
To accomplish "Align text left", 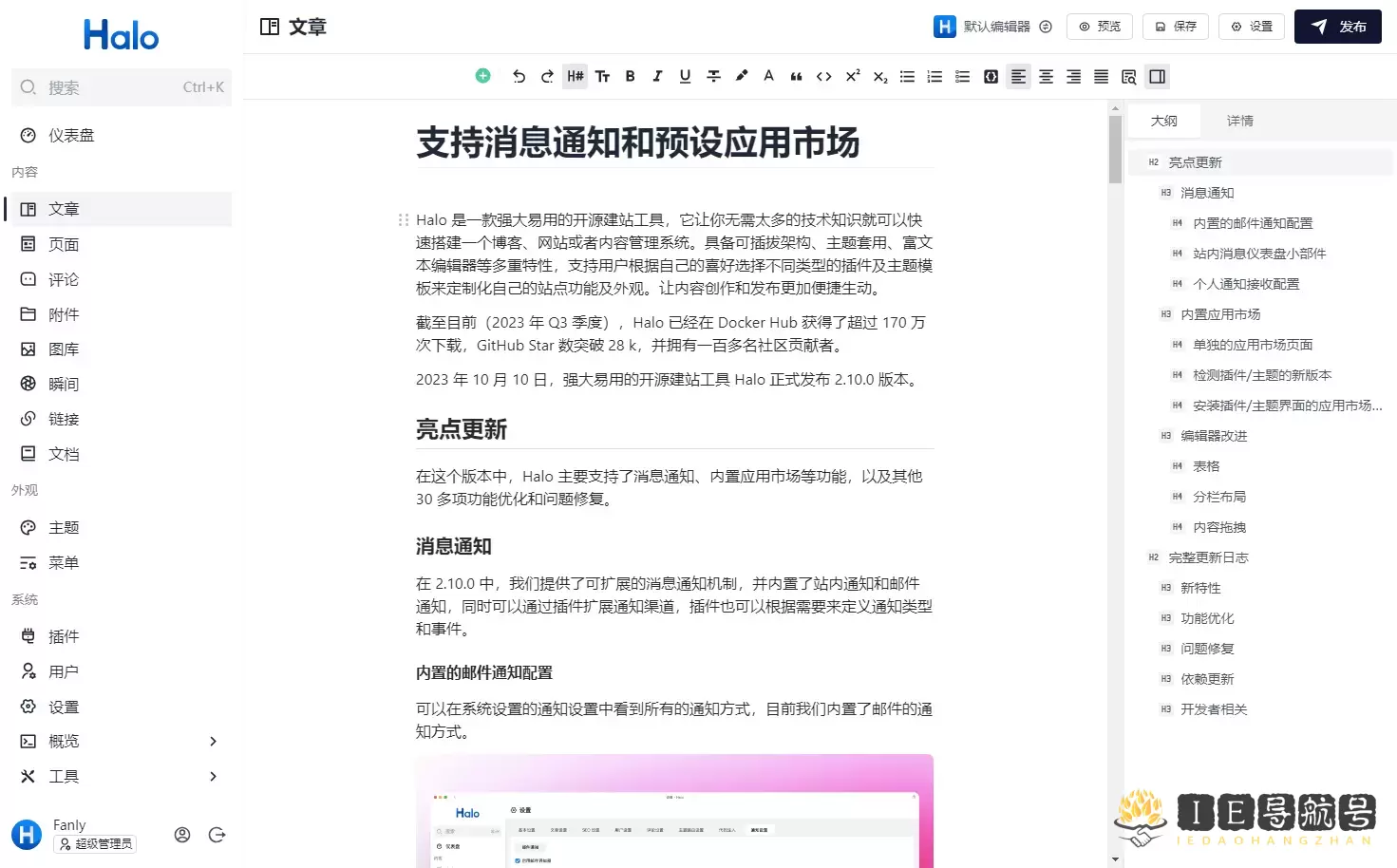I will (1018, 77).
